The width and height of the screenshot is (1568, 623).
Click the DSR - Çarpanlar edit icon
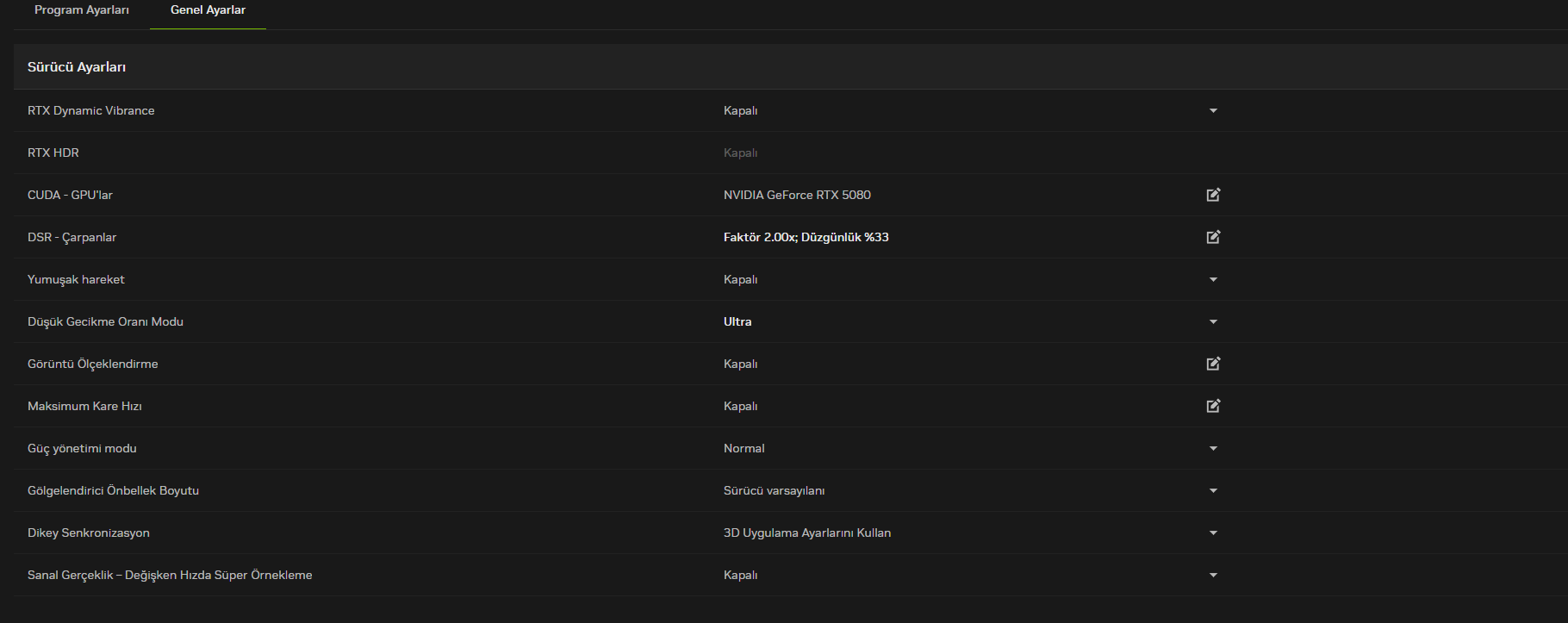click(x=1213, y=237)
